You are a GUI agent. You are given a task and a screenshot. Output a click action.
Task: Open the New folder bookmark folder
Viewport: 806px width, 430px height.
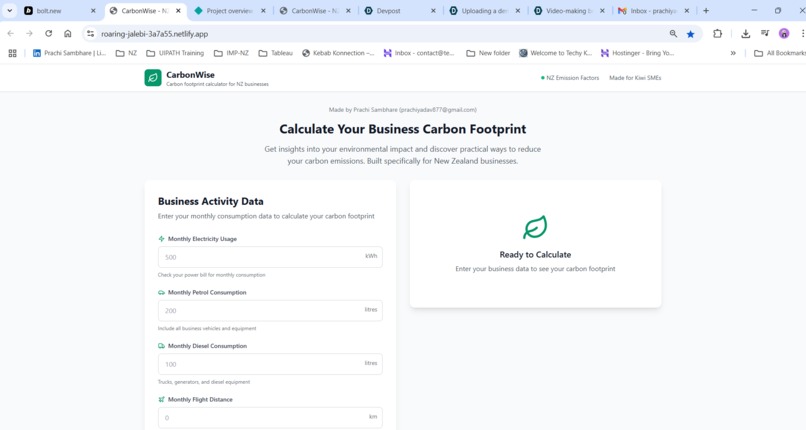pyautogui.click(x=488, y=53)
